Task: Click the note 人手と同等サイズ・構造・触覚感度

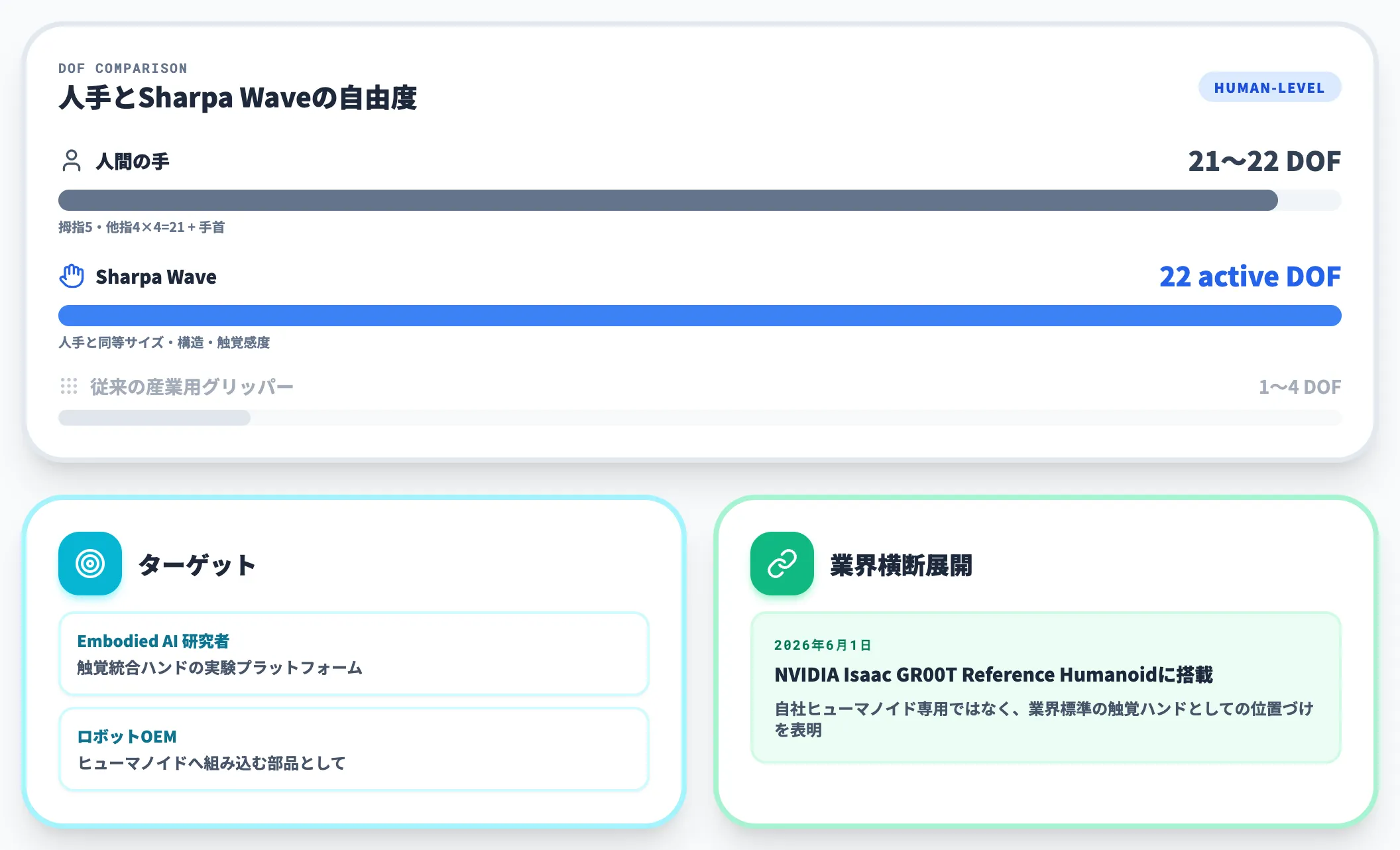Action: click(x=164, y=343)
